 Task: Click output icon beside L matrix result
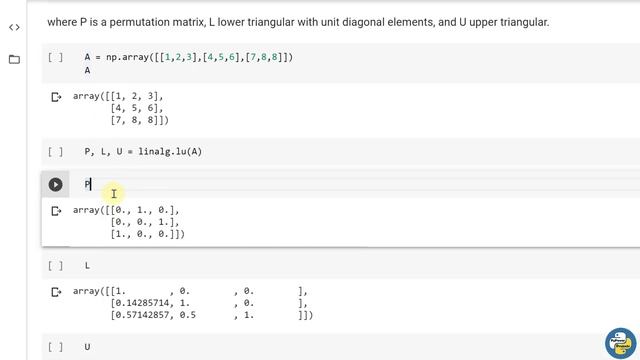click(56, 292)
